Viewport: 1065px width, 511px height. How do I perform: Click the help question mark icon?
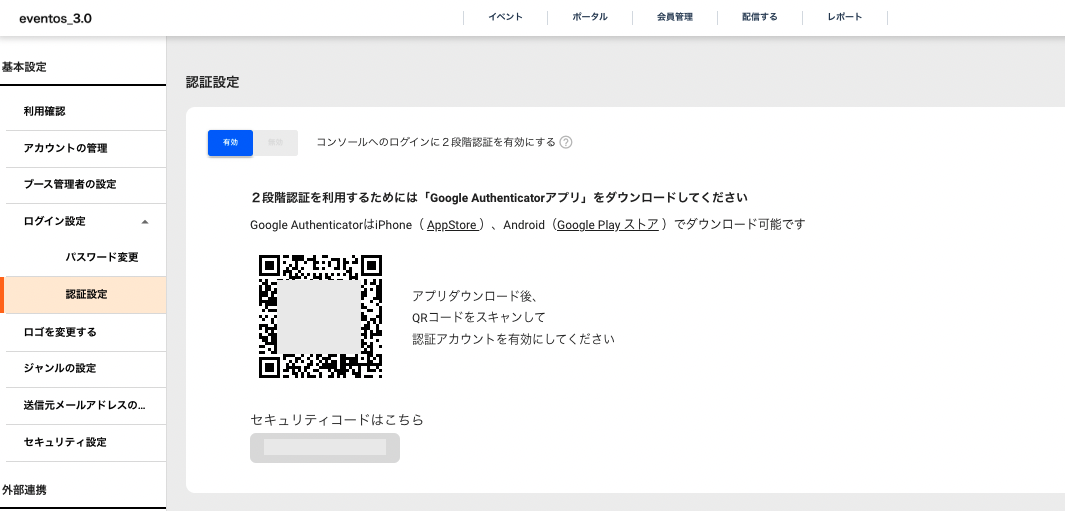tap(566, 142)
